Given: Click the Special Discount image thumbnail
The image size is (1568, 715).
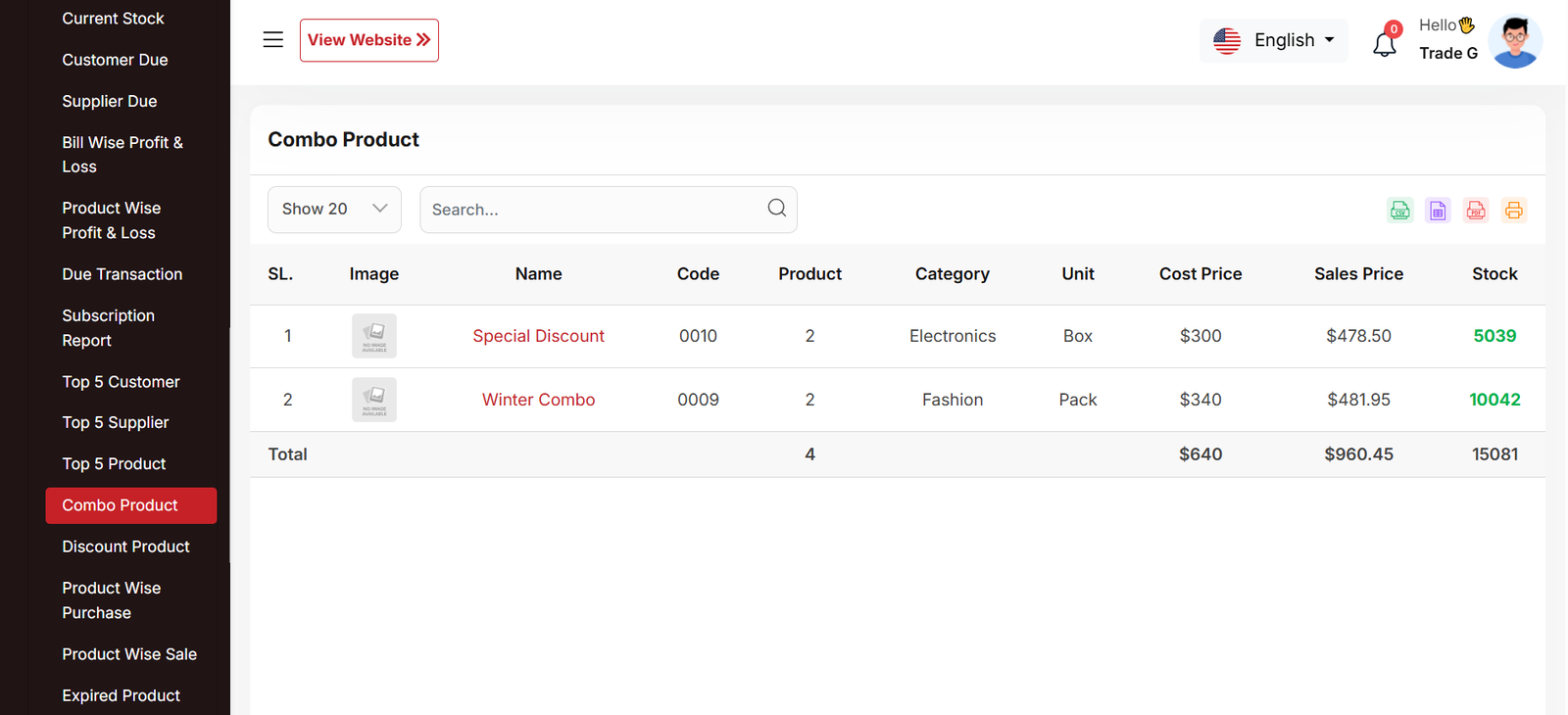Looking at the screenshot, I should click(374, 336).
